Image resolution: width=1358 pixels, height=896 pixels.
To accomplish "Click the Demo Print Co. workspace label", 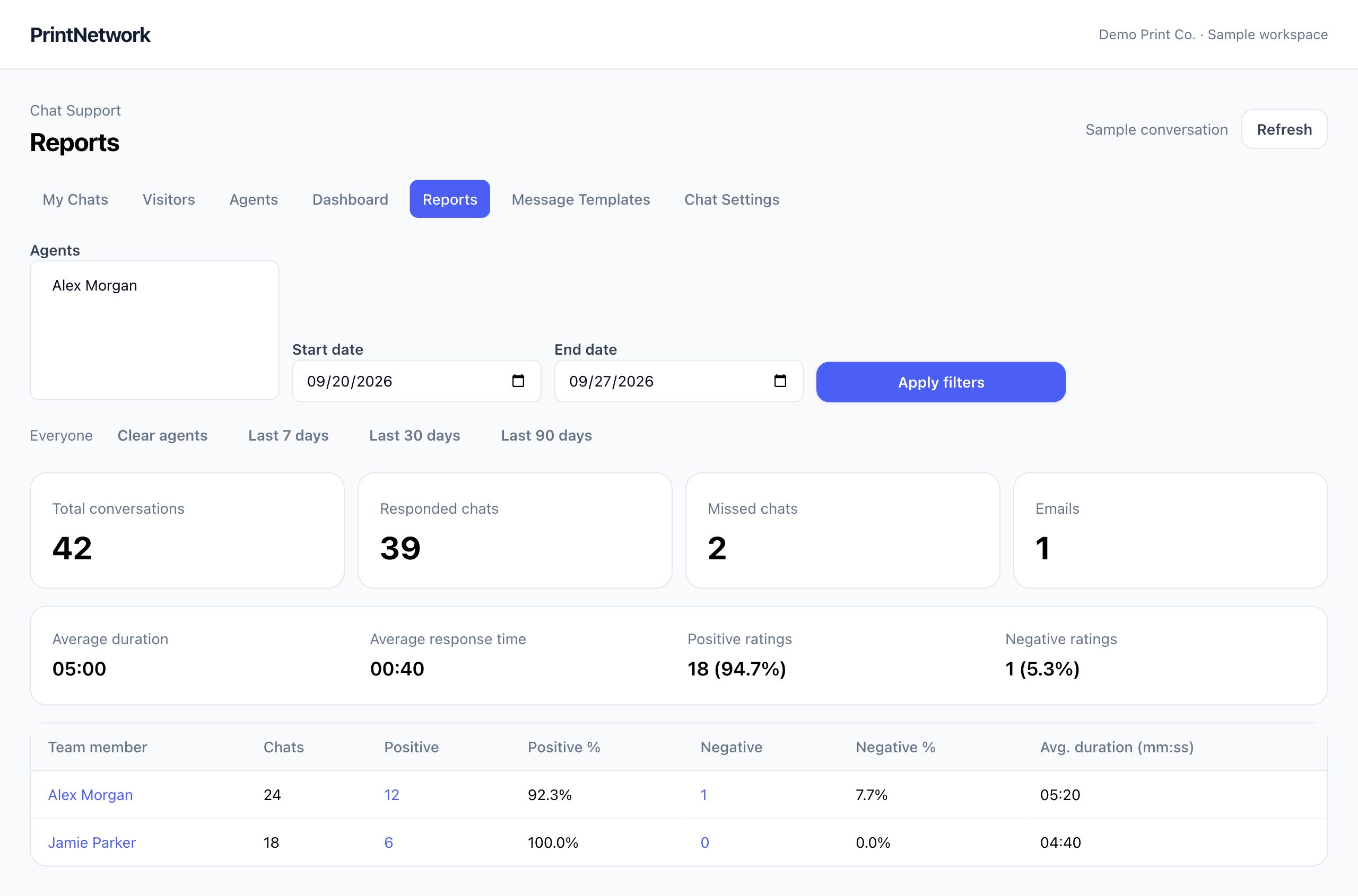I will point(1213,35).
